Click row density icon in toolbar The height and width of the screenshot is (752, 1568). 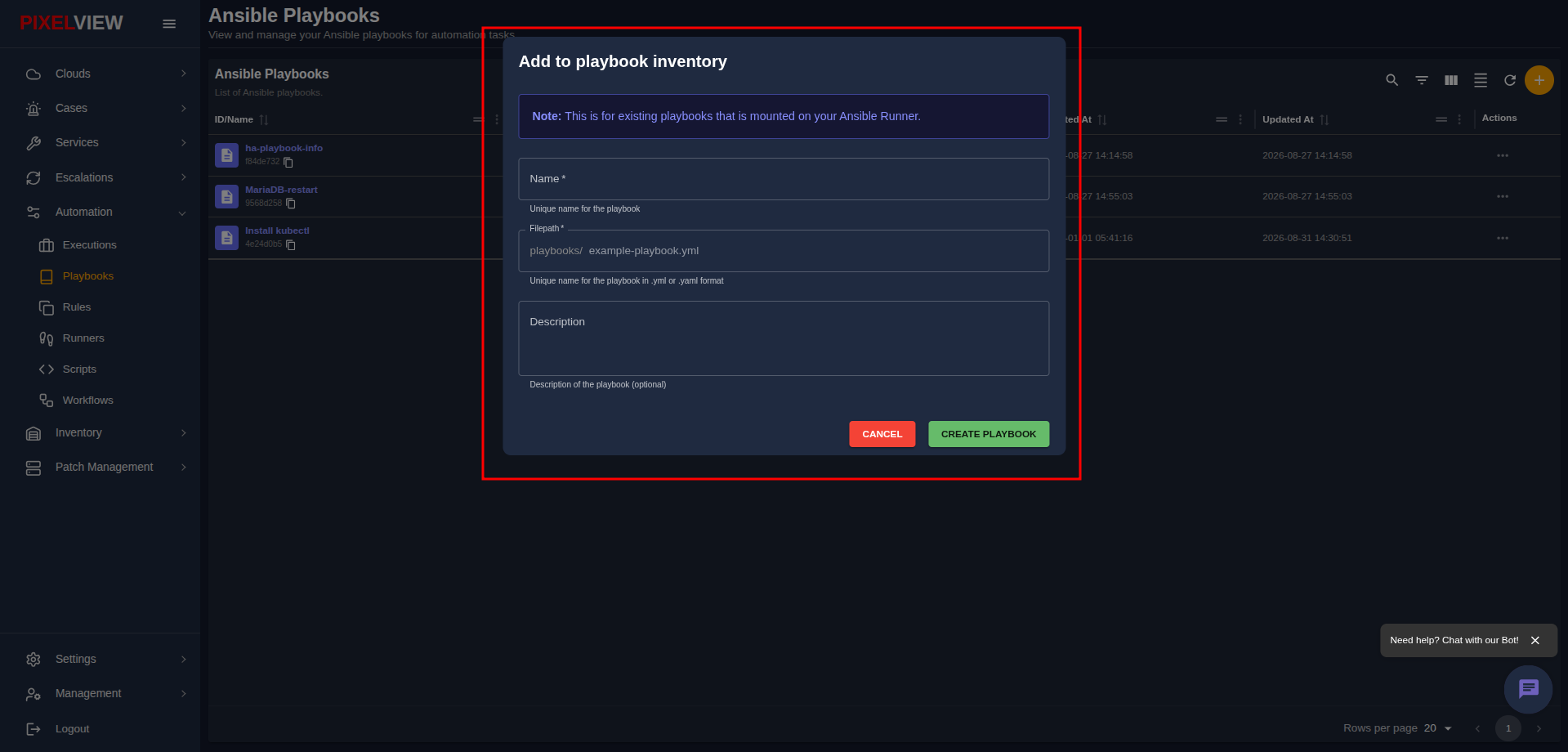click(x=1481, y=80)
